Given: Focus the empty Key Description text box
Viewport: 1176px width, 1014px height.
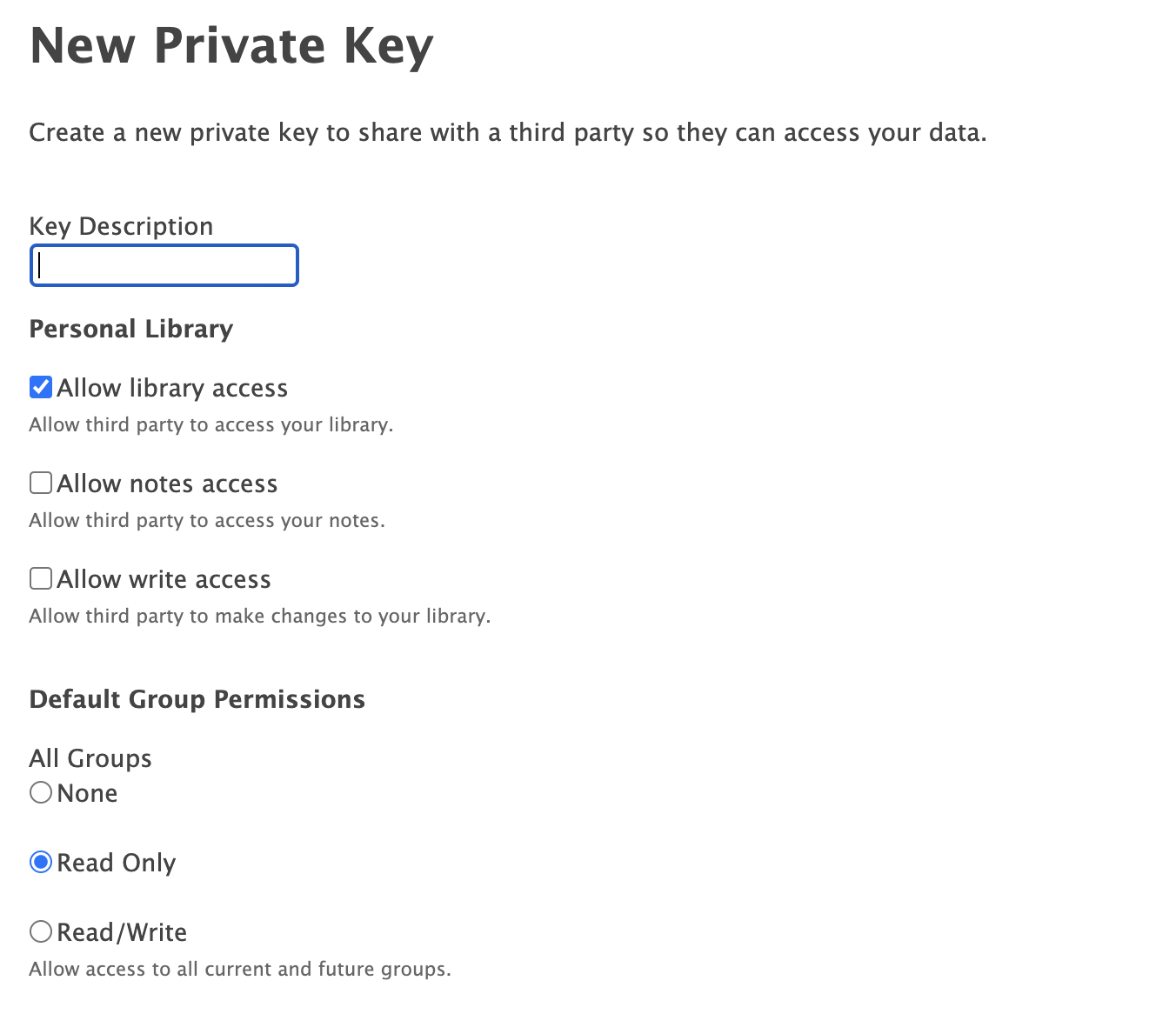Looking at the screenshot, I should click(x=164, y=265).
